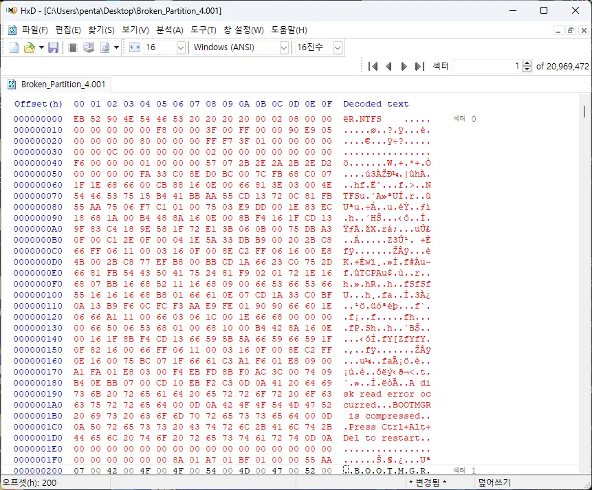Screen dimensions: 592x490
Task: Open main memory with the chip icon
Action: tap(72, 48)
